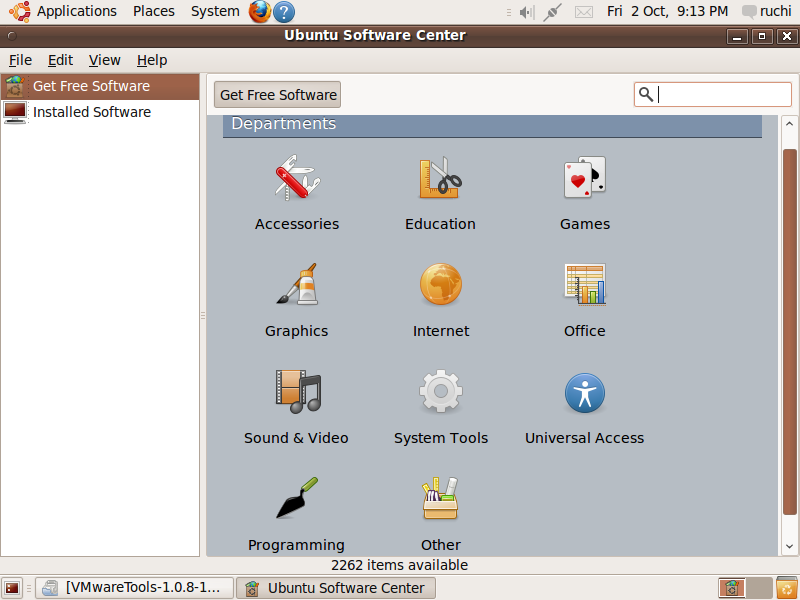Screen dimensions: 800x600
Task: Switch to the second workspace
Action: [x=759, y=588]
